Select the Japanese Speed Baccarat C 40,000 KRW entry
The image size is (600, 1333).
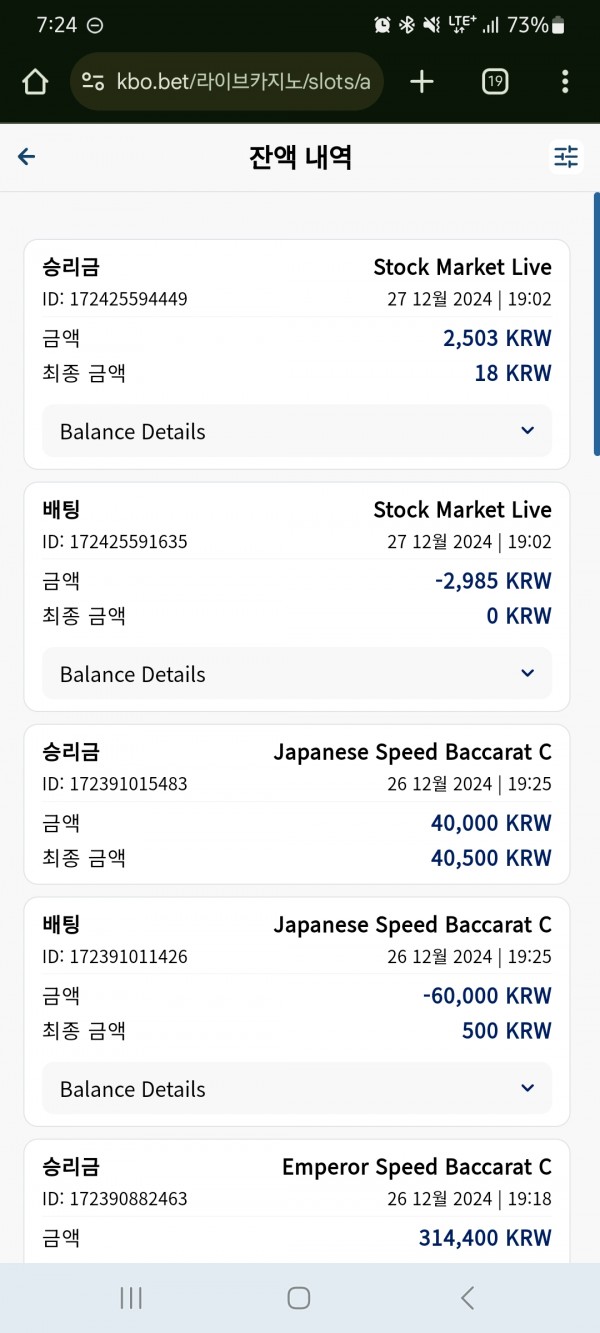[x=297, y=804]
